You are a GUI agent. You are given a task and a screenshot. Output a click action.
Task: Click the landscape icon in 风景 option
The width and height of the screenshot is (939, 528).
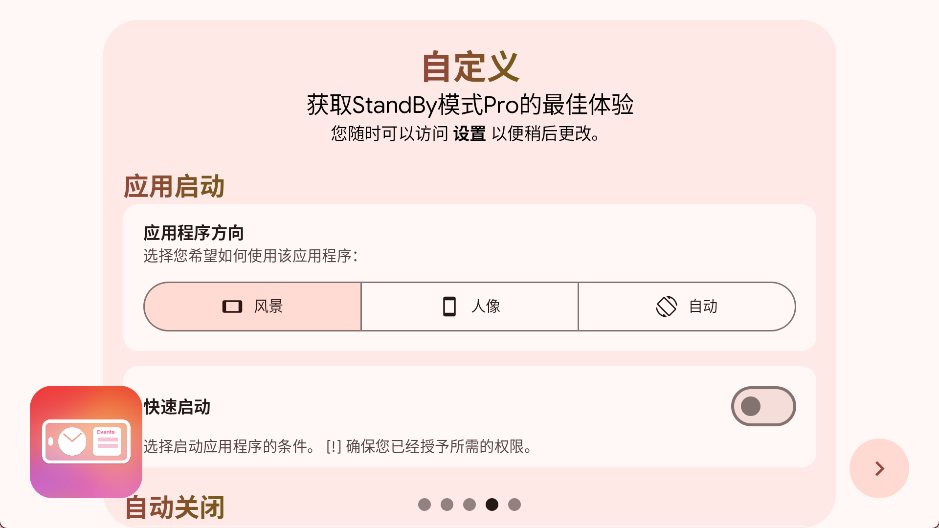point(232,307)
